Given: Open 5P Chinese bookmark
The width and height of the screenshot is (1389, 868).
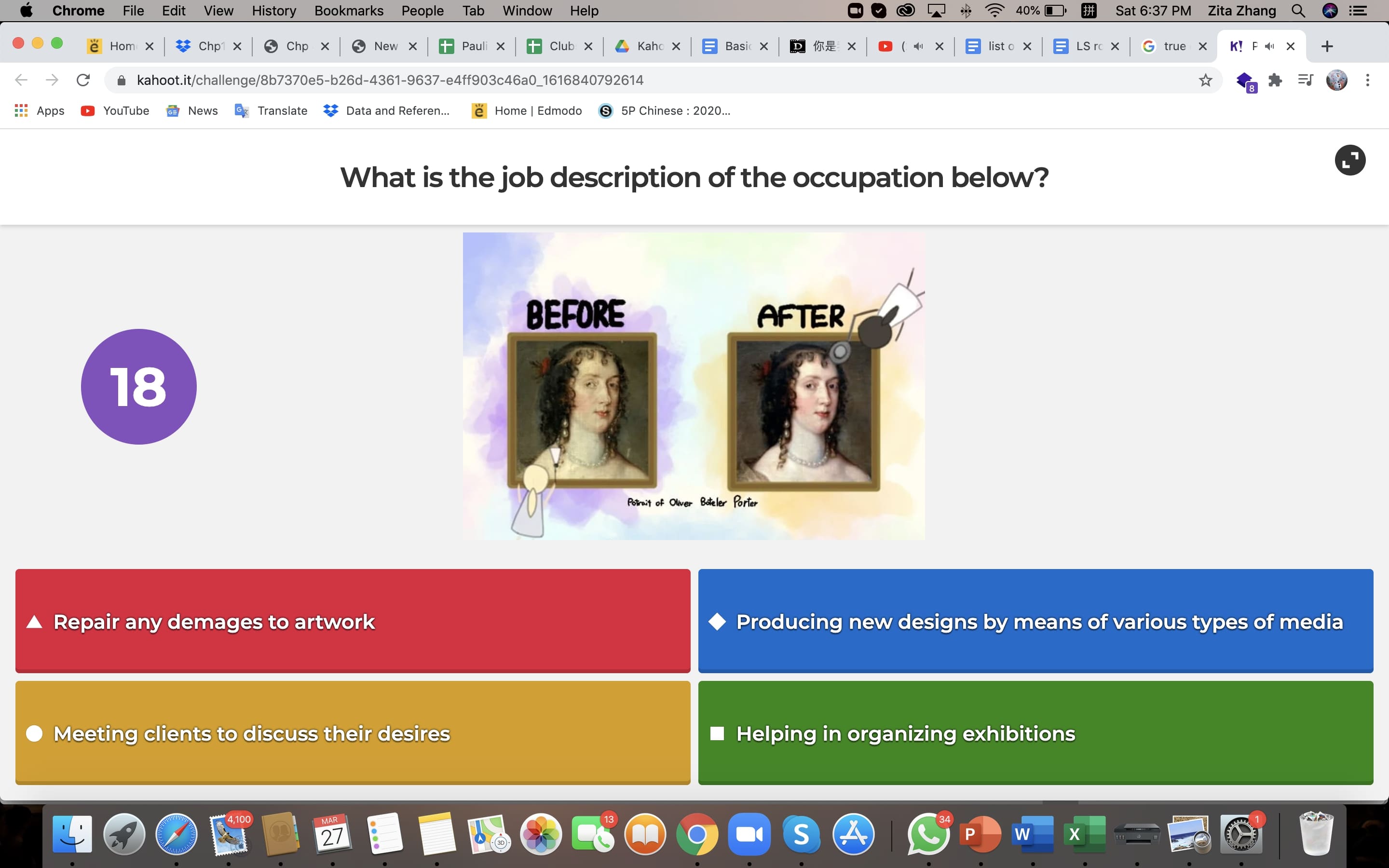Looking at the screenshot, I should point(664,111).
